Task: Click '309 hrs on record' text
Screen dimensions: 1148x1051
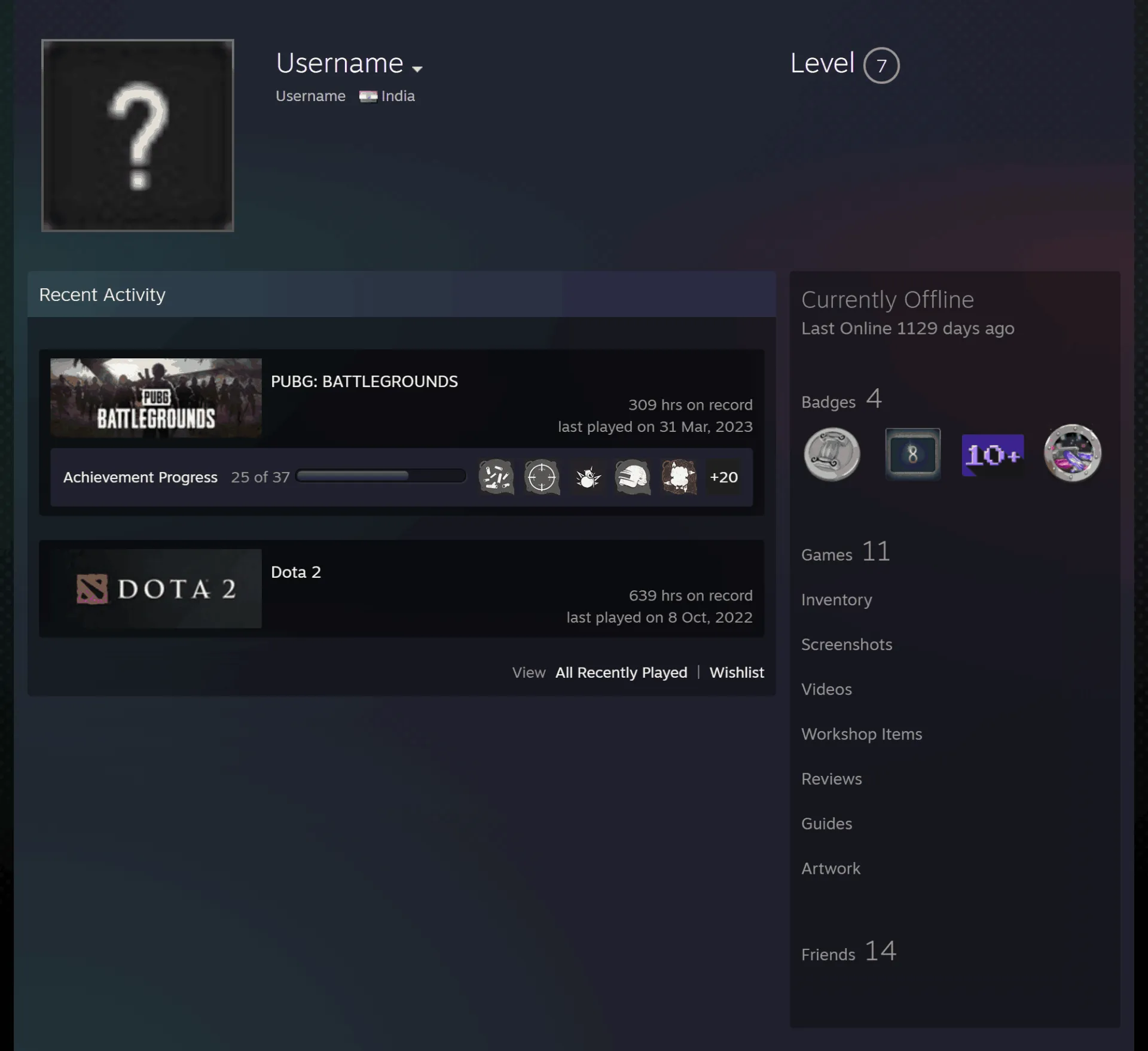Action: tap(690, 405)
